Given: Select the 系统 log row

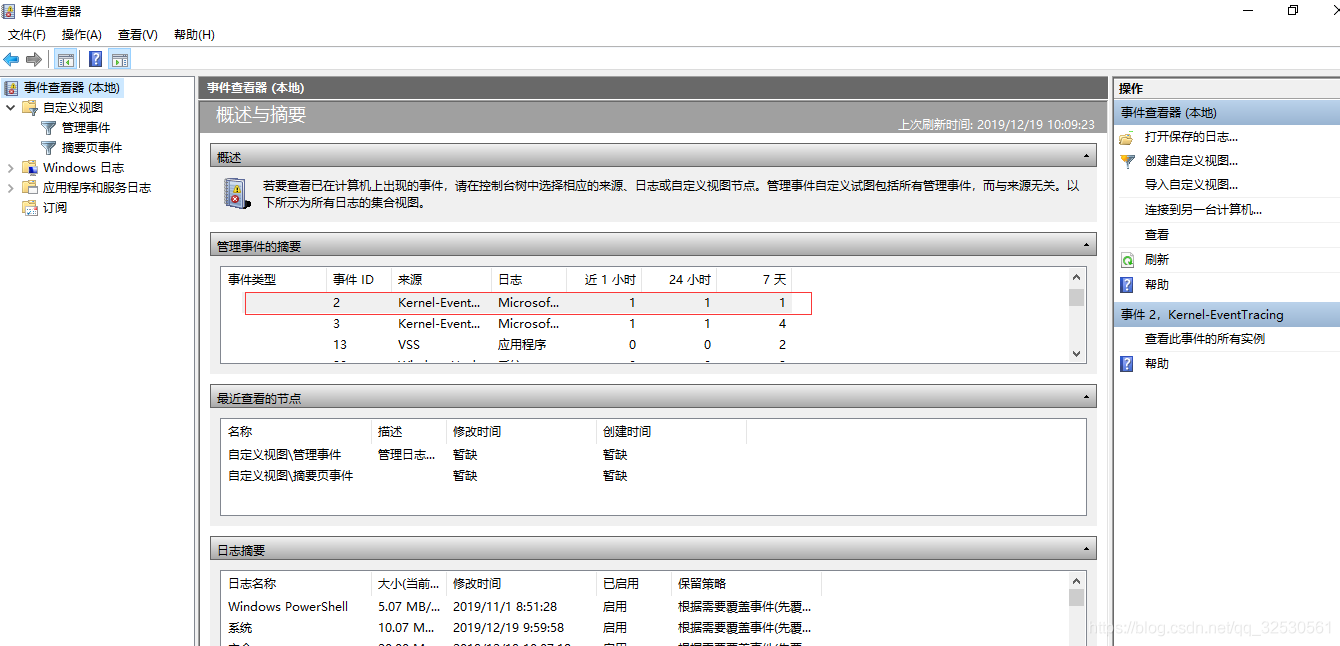Looking at the screenshot, I should coord(521,628).
